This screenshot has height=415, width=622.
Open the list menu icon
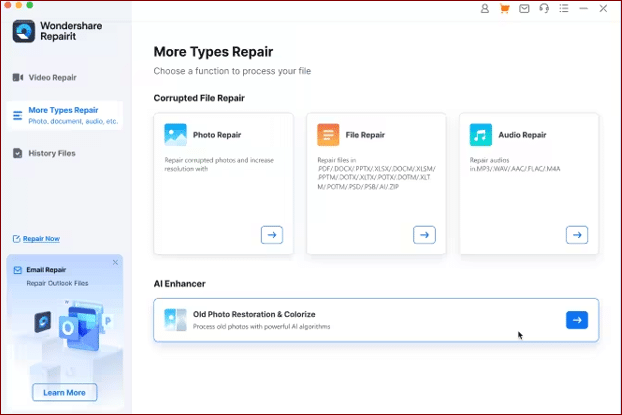point(564,8)
